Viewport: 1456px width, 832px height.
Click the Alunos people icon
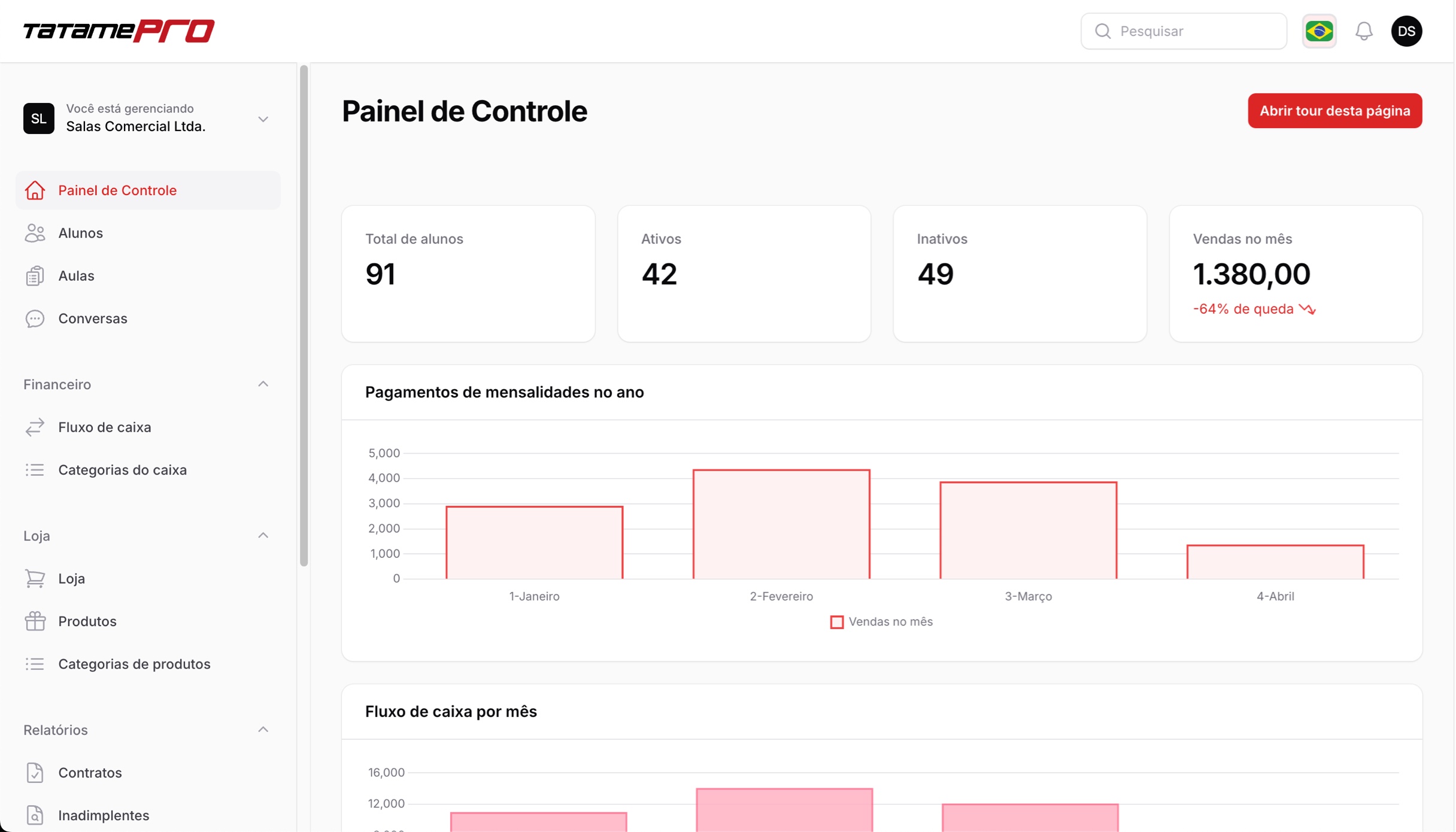click(35, 233)
